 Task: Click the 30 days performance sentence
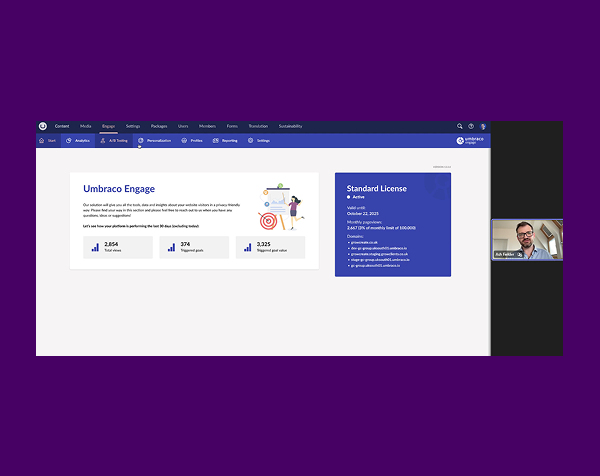point(141,226)
